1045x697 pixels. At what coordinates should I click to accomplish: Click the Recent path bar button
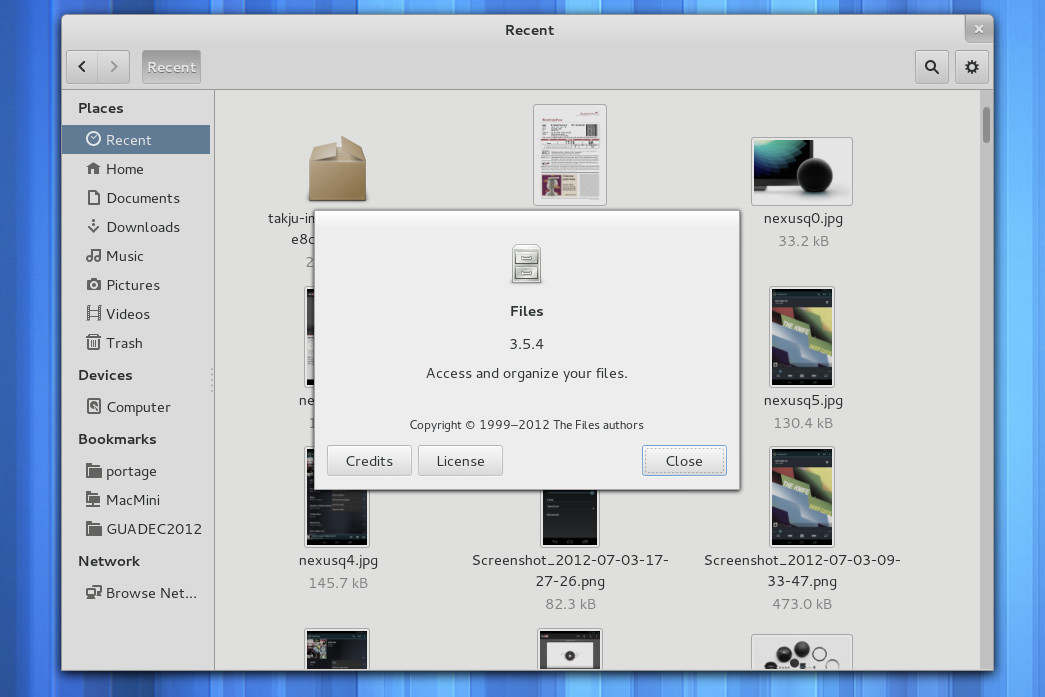click(171, 67)
